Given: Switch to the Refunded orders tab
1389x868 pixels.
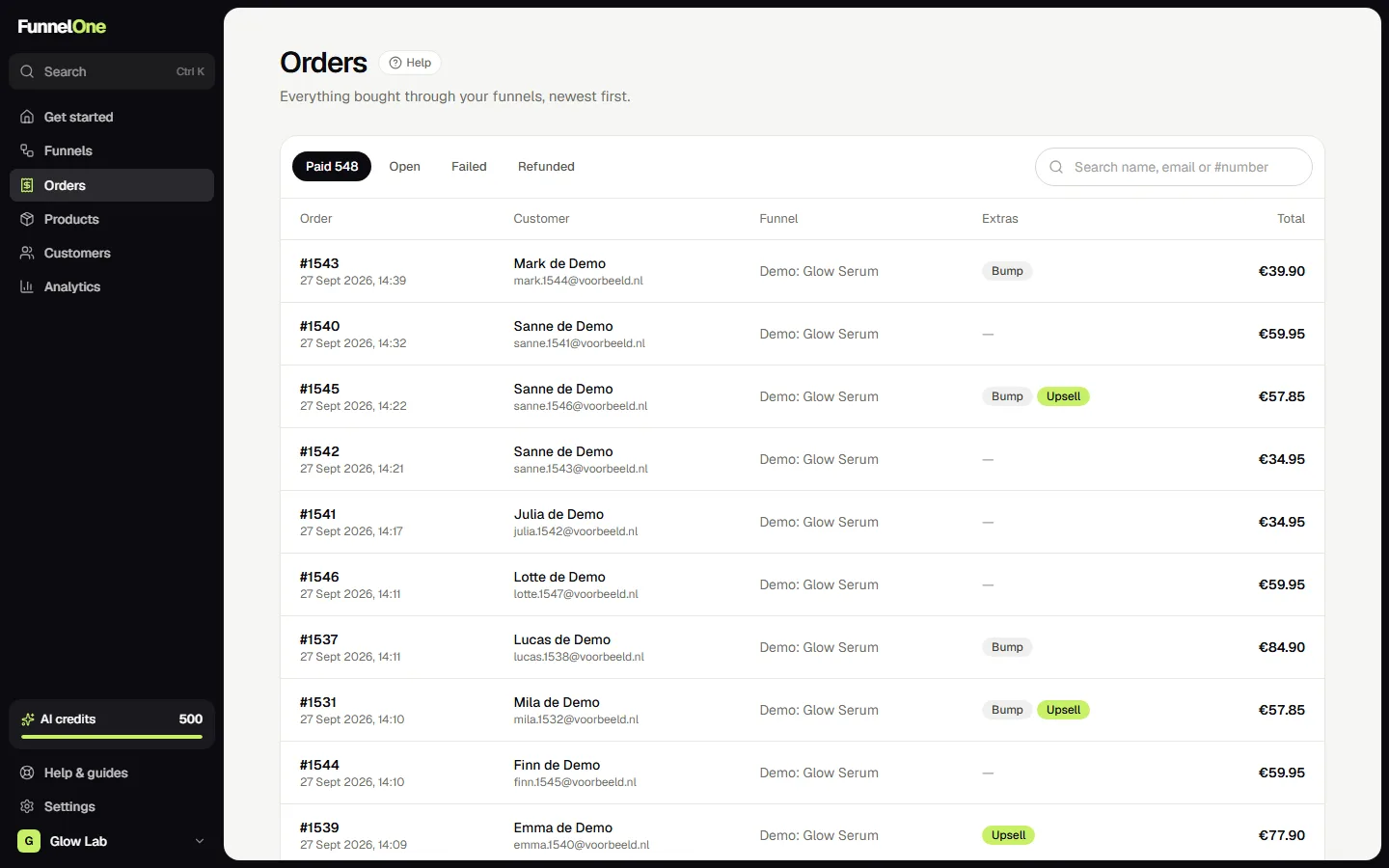Looking at the screenshot, I should (546, 166).
